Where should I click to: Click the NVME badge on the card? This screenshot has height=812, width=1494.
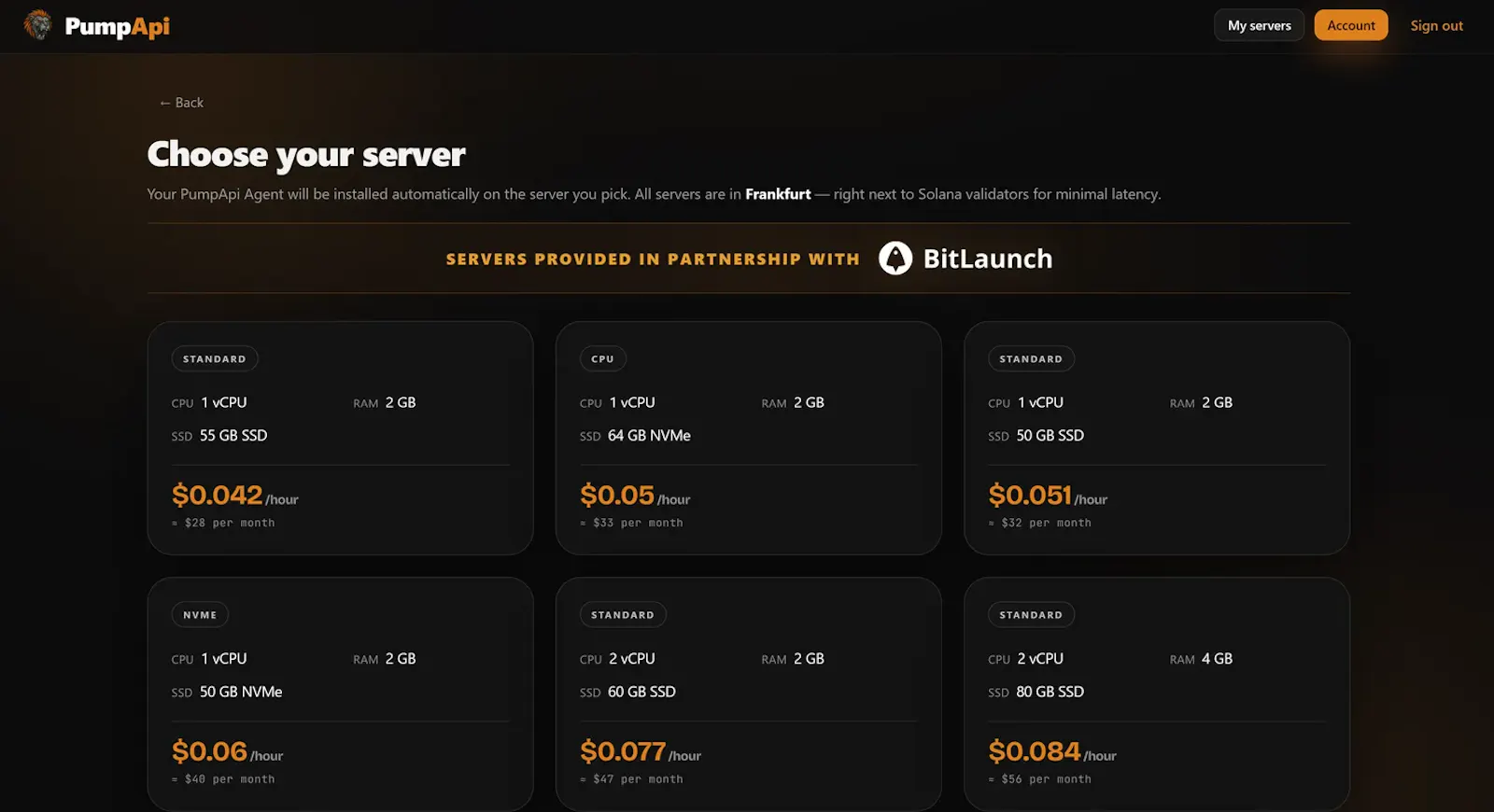click(x=200, y=614)
